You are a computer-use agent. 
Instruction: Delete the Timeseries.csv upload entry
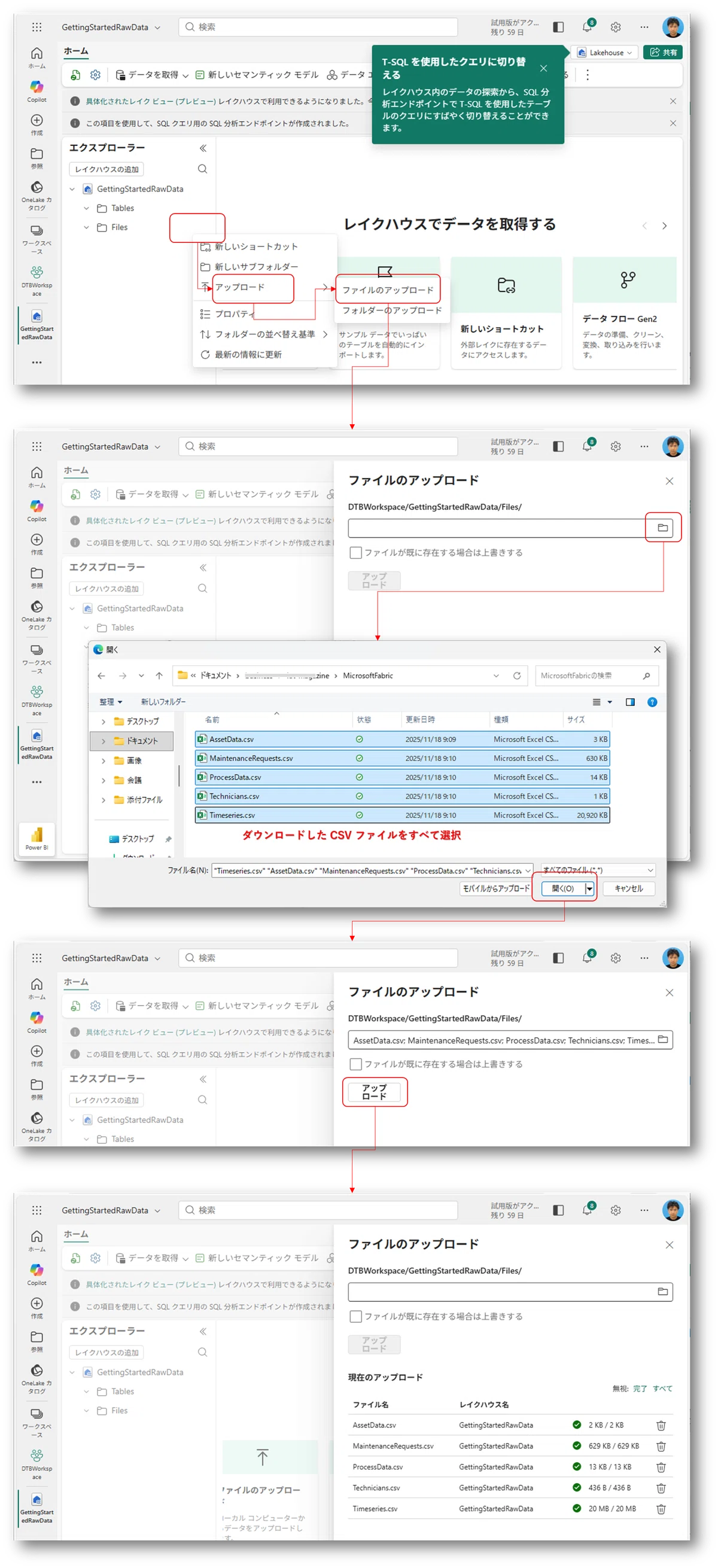(661, 1509)
